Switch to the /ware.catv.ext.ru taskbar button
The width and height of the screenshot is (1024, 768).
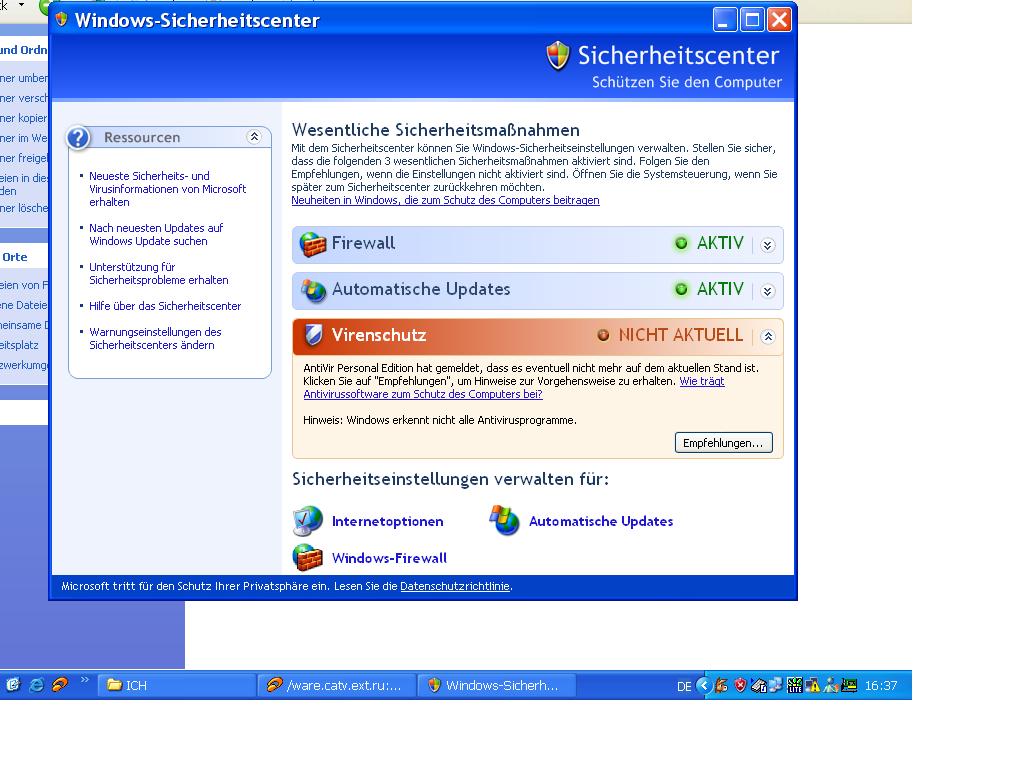coord(336,685)
